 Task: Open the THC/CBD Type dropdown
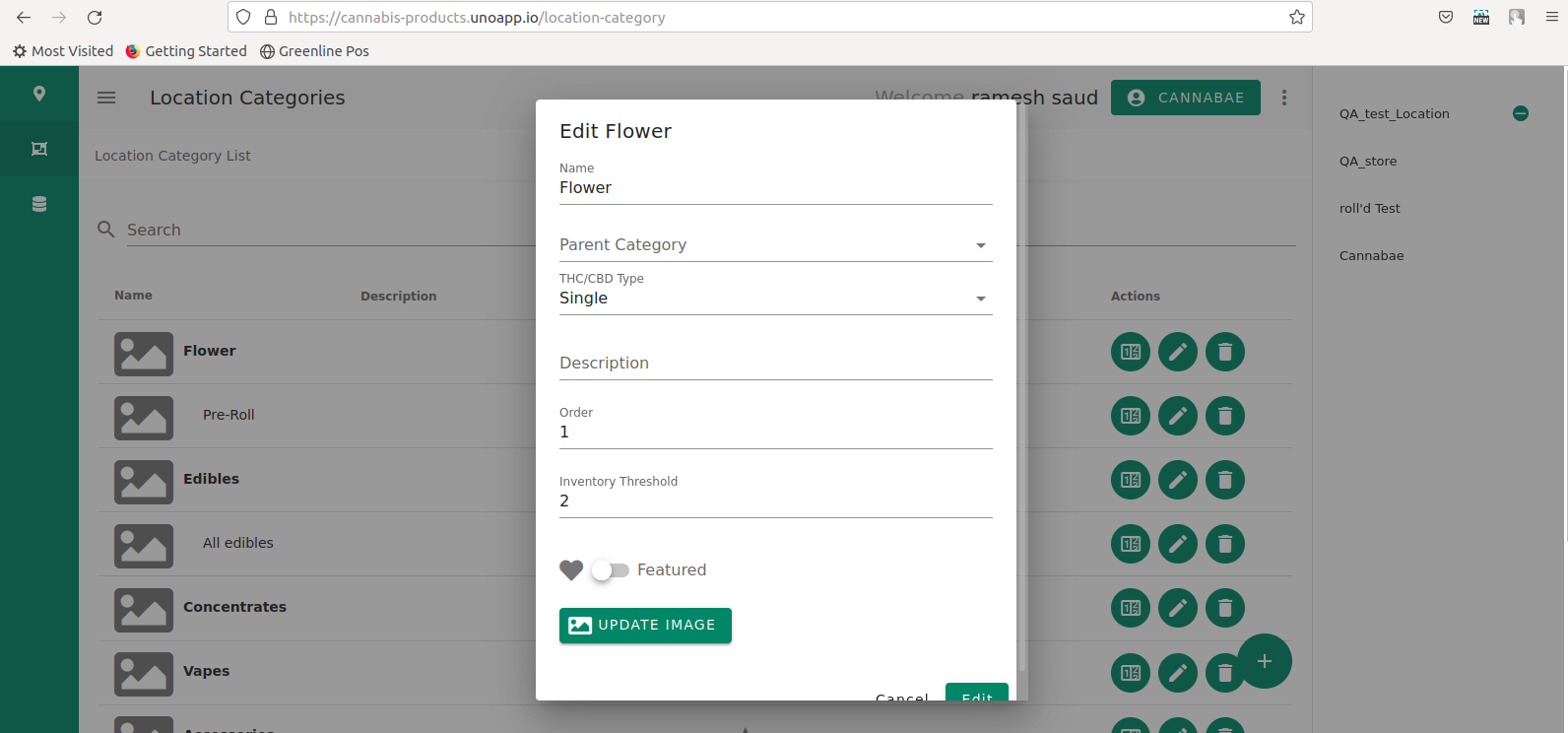click(775, 299)
